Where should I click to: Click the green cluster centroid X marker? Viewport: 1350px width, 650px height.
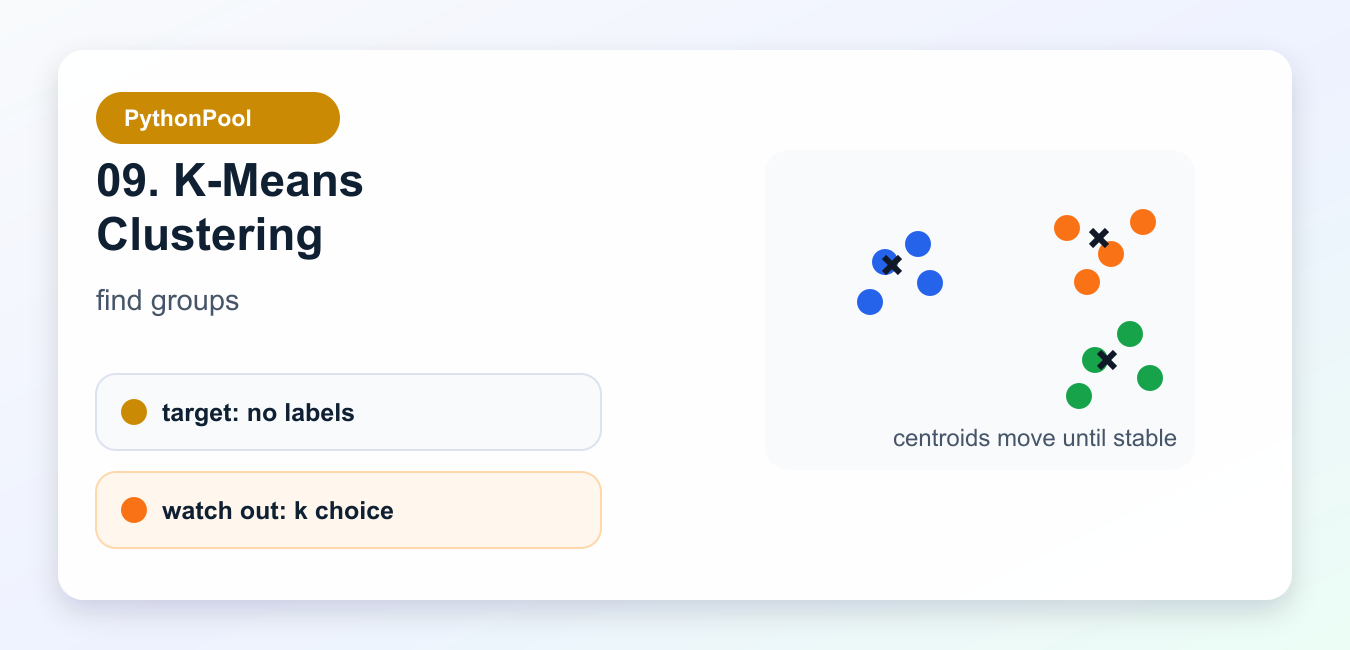pyautogui.click(x=1106, y=360)
